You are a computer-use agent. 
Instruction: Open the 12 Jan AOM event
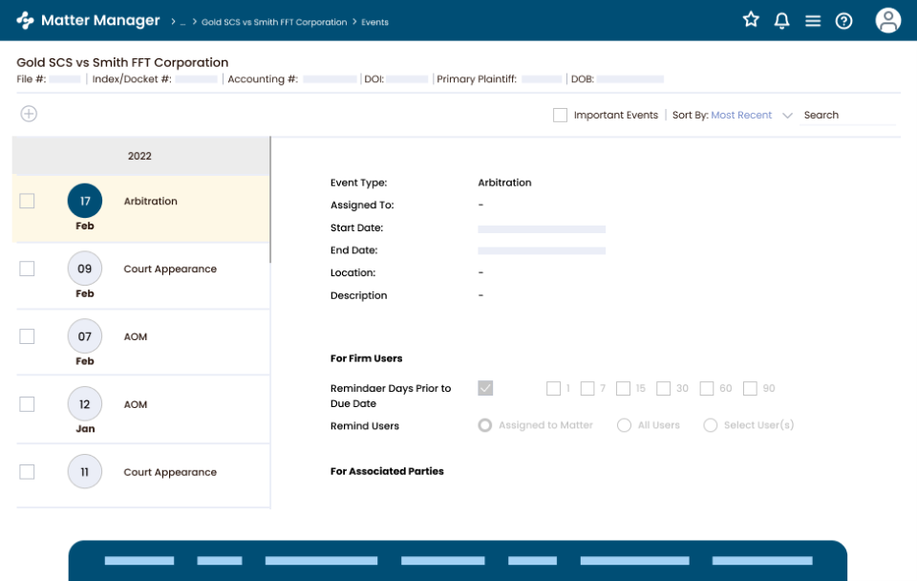point(135,405)
